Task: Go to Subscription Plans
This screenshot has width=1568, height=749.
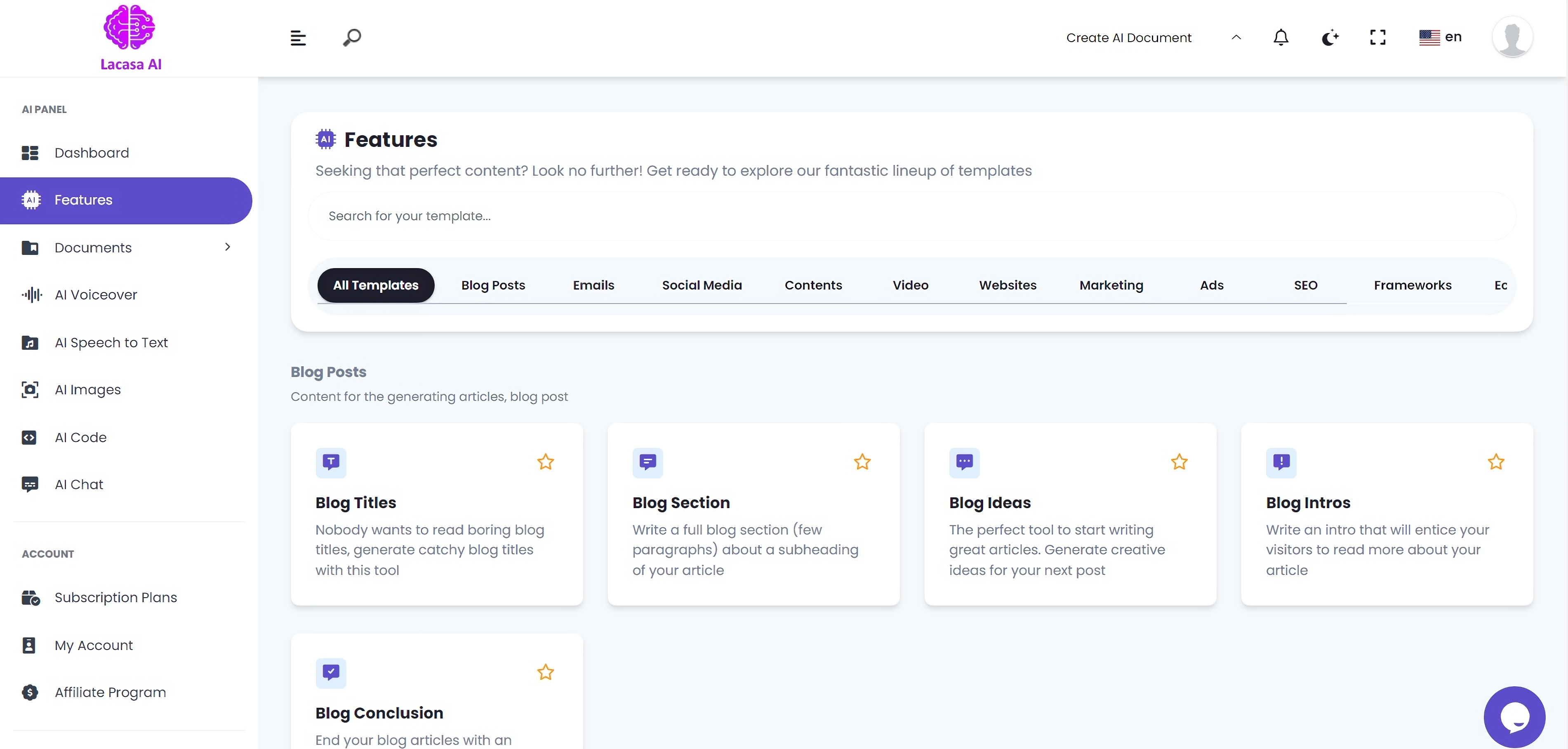Action: (x=116, y=597)
